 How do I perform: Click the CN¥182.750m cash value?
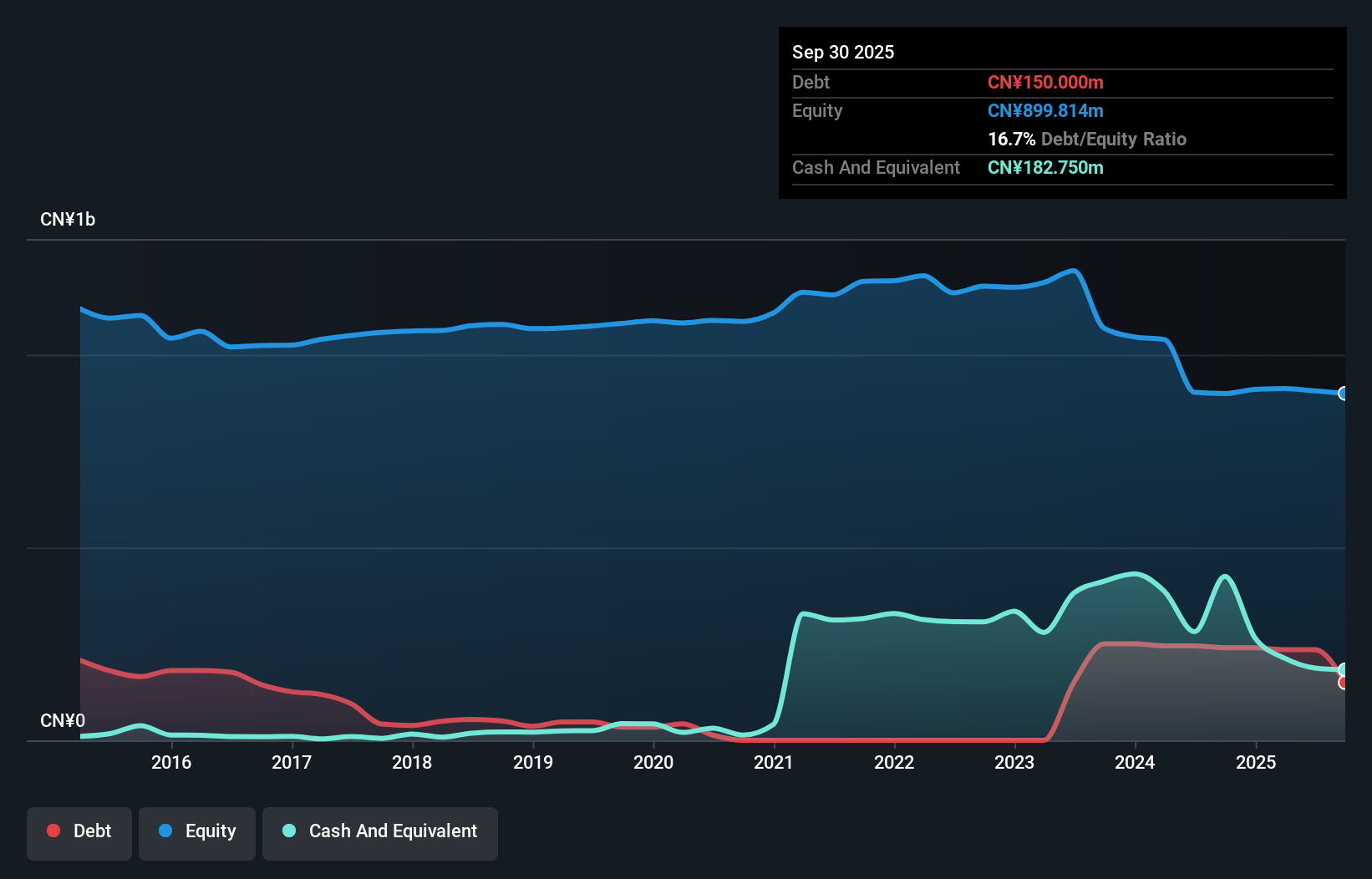click(x=1045, y=167)
